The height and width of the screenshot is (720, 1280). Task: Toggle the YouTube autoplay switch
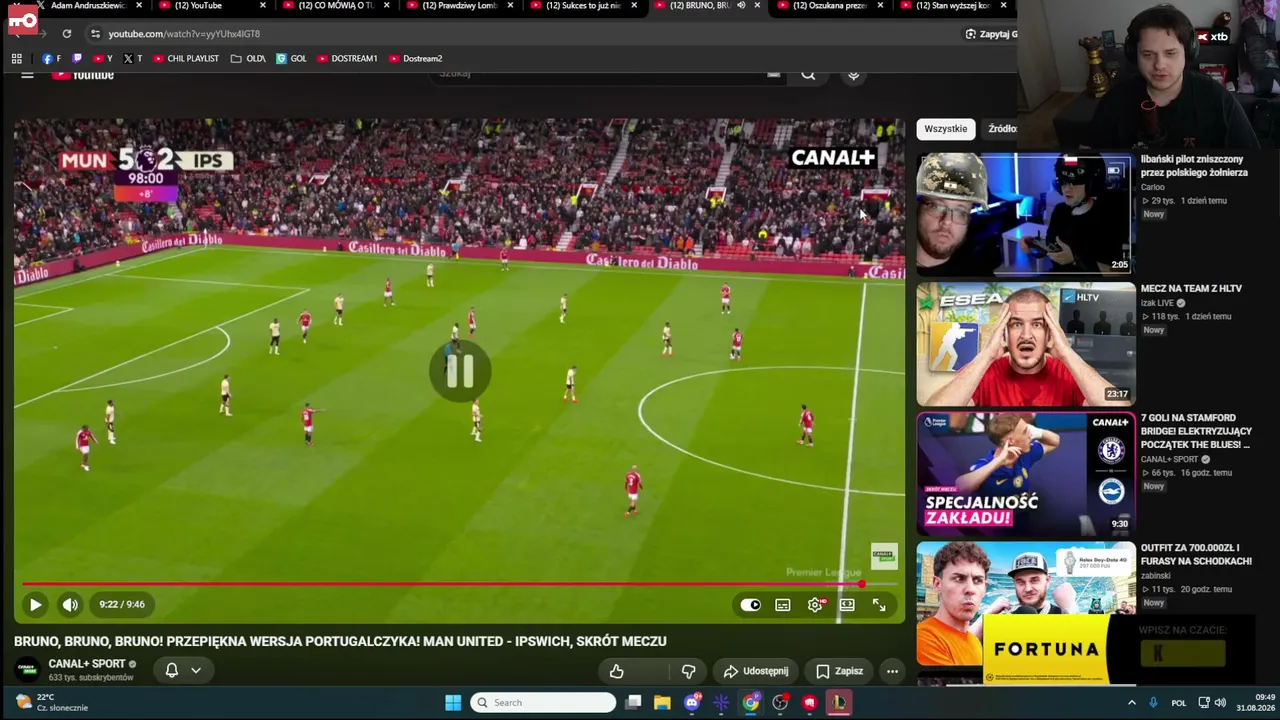click(x=751, y=604)
